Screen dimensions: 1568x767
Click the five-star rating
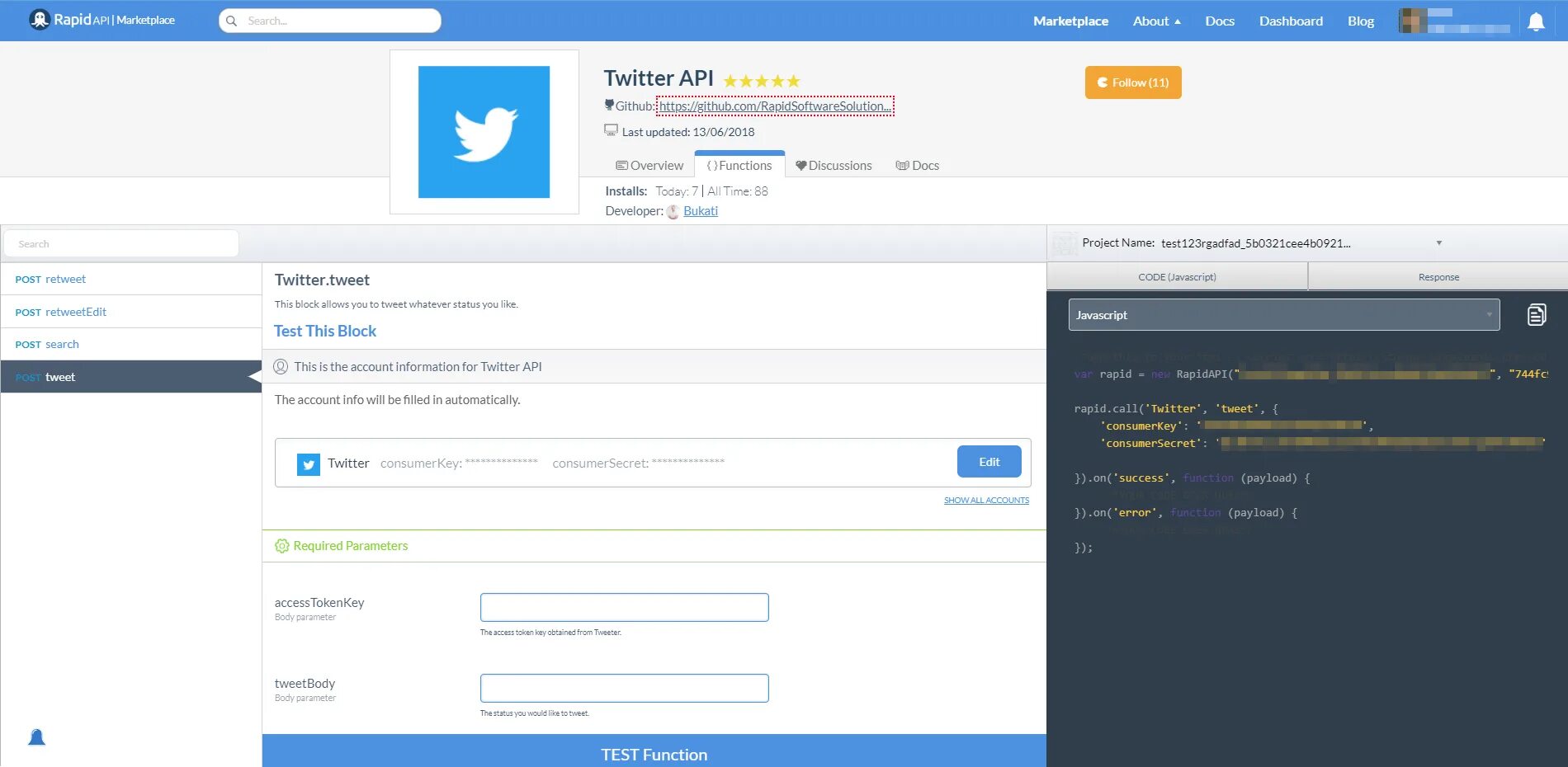tap(762, 81)
